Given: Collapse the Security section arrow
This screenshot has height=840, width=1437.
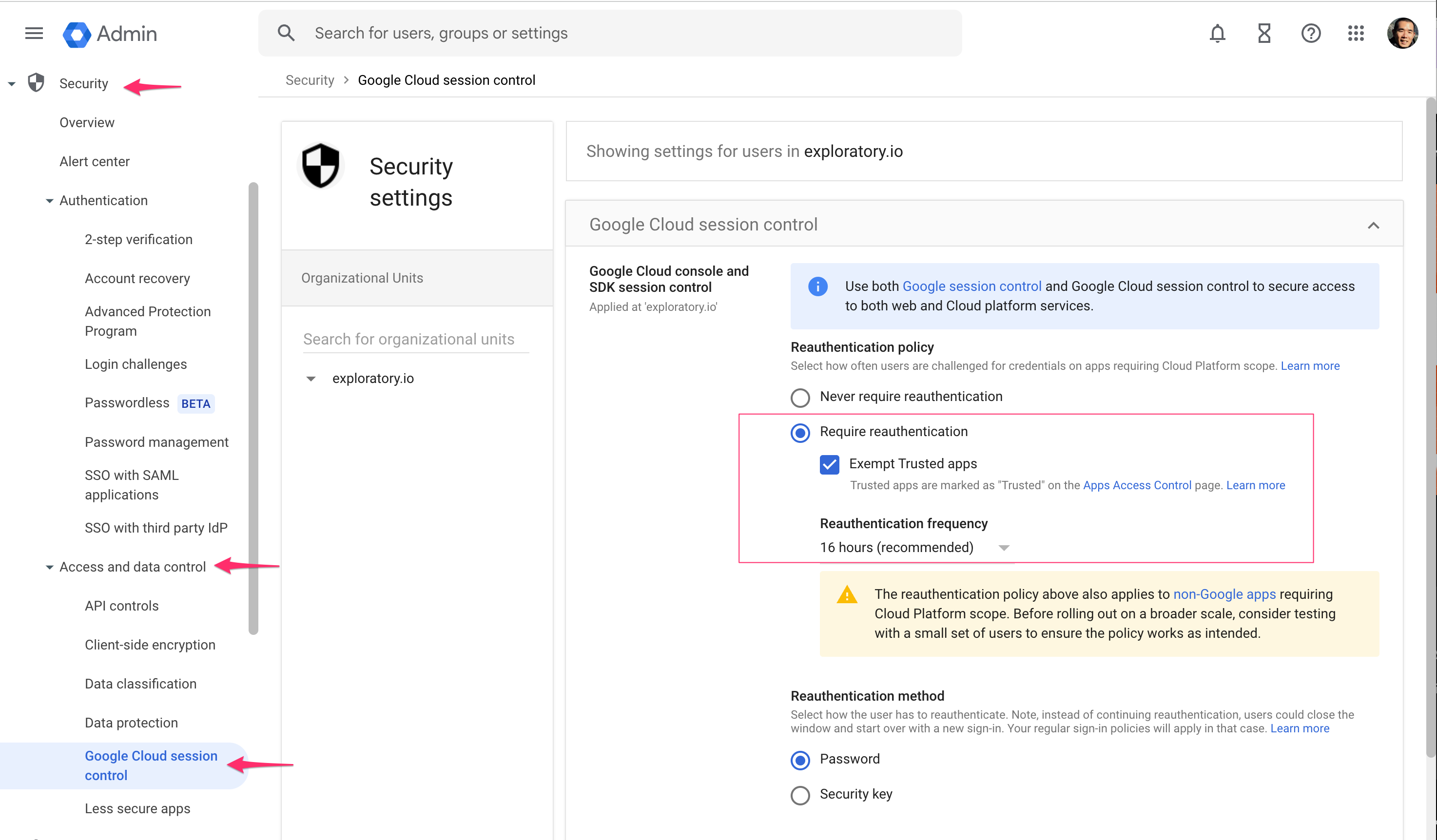Looking at the screenshot, I should (x=11, y=84).
